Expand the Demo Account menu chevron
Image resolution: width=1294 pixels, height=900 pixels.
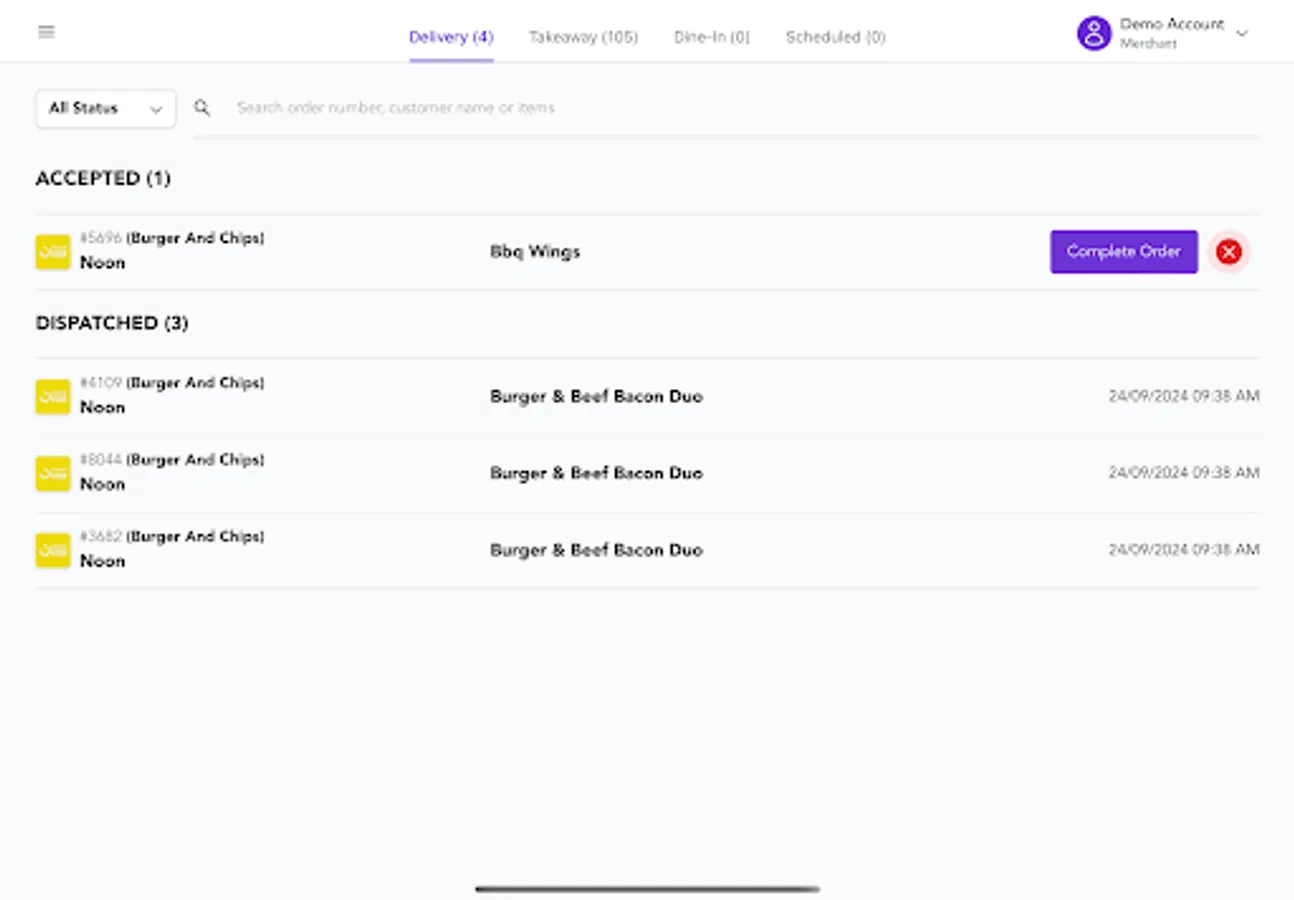1241,33
